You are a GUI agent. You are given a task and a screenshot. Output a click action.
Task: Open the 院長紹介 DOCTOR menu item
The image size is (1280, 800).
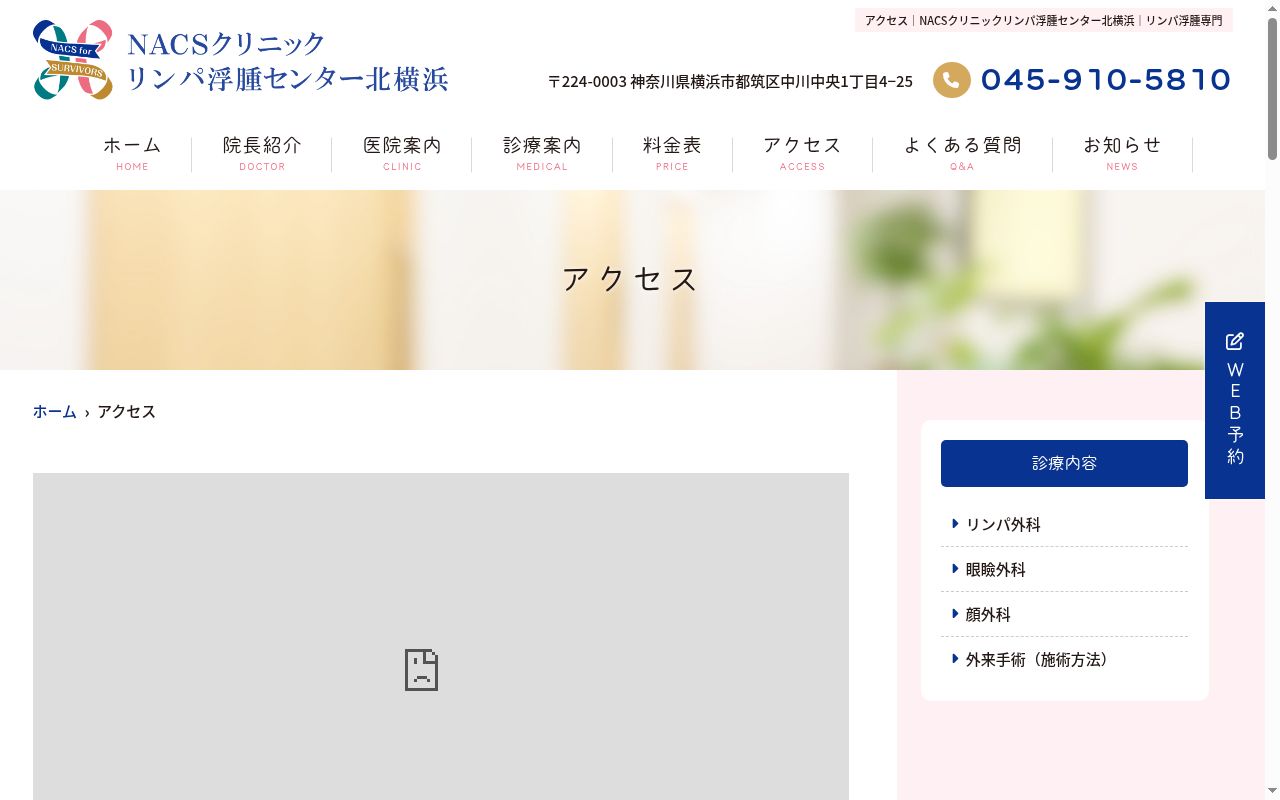tap(262, 153)
